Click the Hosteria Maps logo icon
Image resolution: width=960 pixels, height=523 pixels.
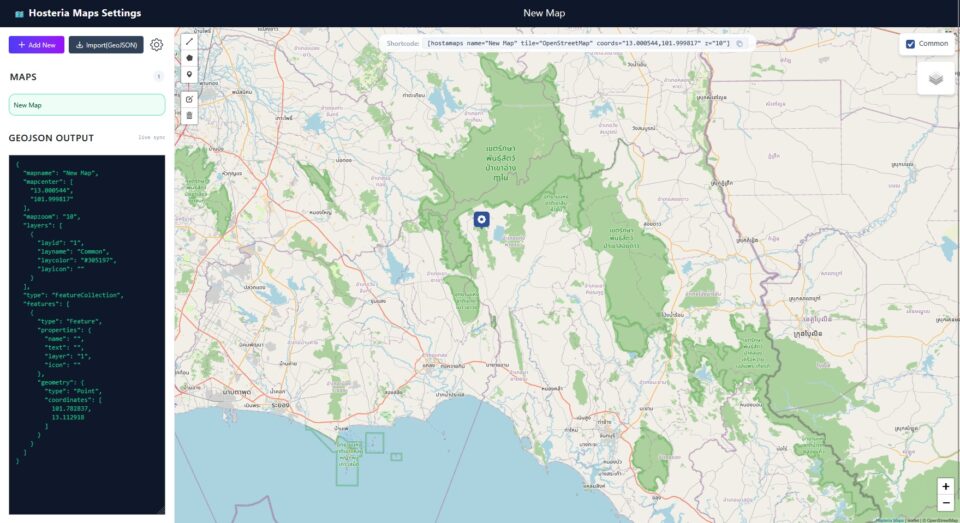click(19, 13)
